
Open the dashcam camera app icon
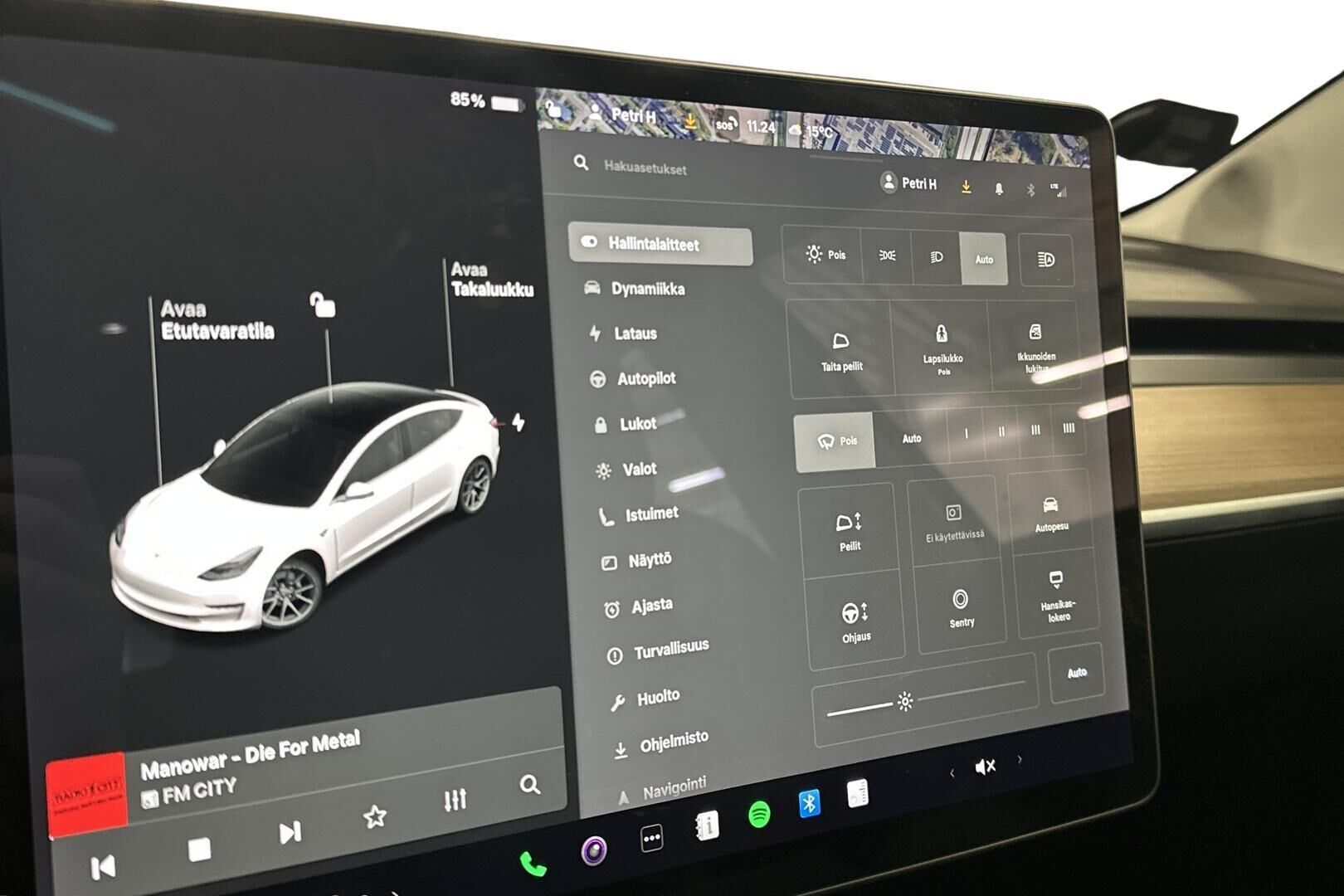[x=593, y=851]
